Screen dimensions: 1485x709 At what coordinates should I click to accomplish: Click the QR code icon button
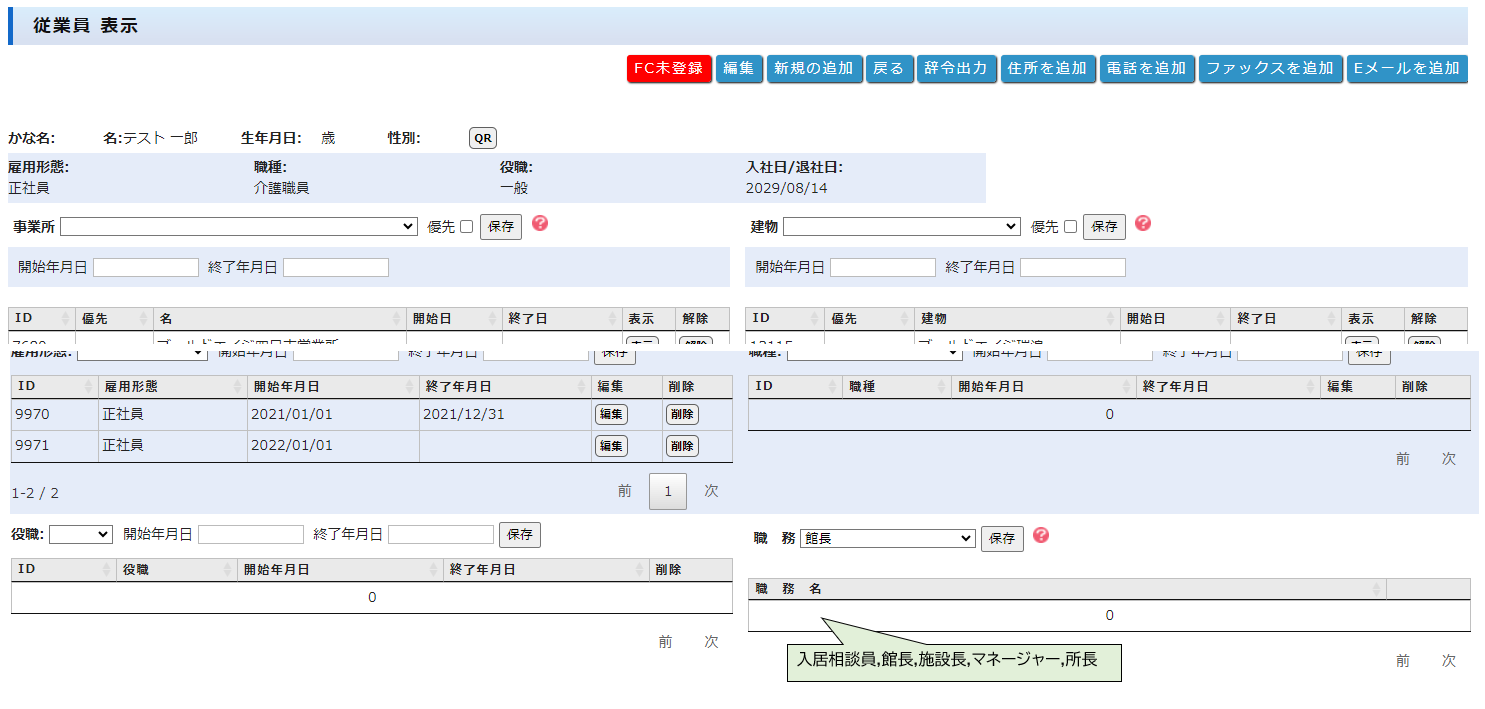483,138
